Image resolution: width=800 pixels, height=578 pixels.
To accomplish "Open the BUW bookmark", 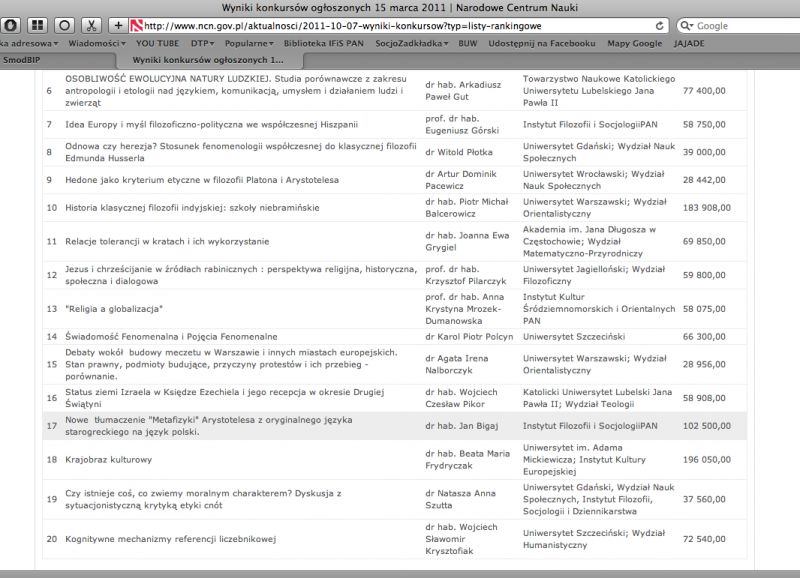I will 467,43.
